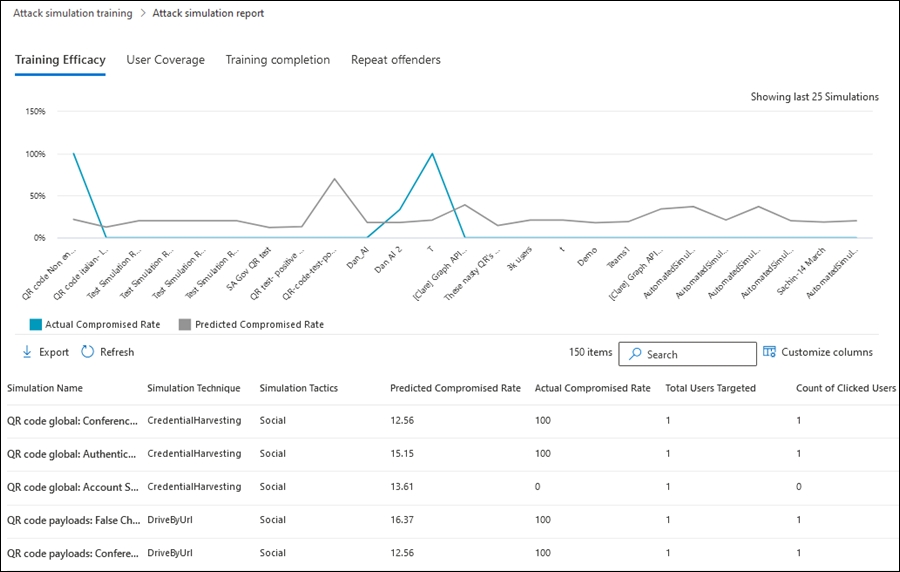Screen dimensions: 900x572
Task: Select QR code payloads: False Ch... row
Action: [70, 520]
